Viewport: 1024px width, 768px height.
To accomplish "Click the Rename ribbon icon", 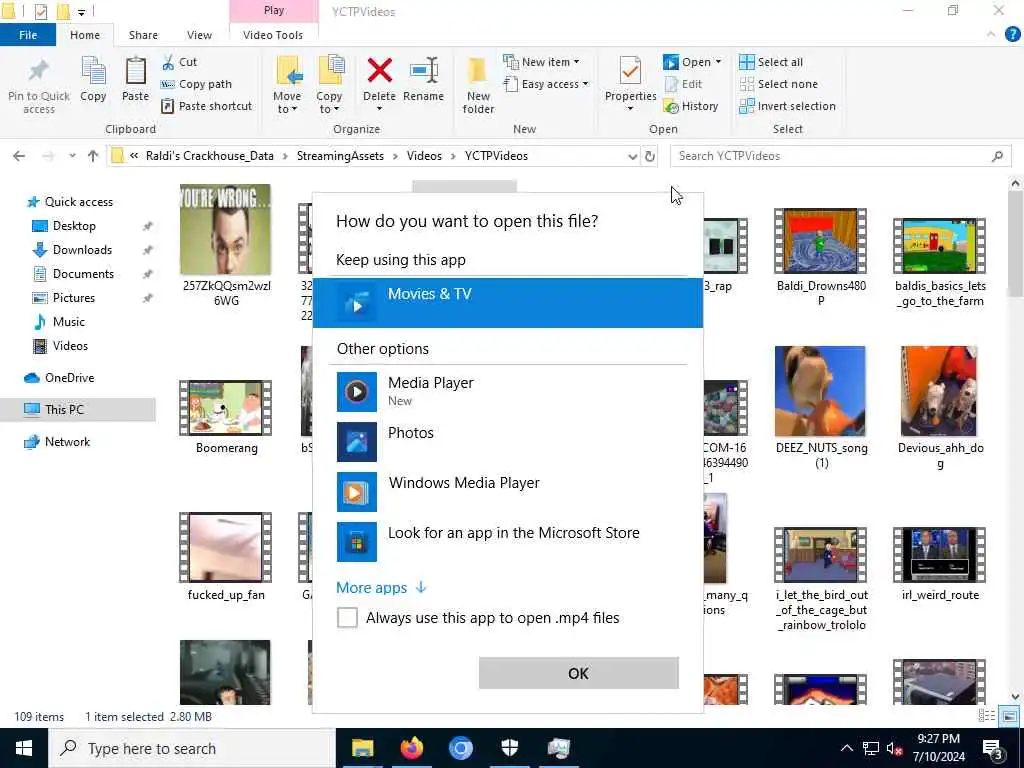I will [424, 71].
